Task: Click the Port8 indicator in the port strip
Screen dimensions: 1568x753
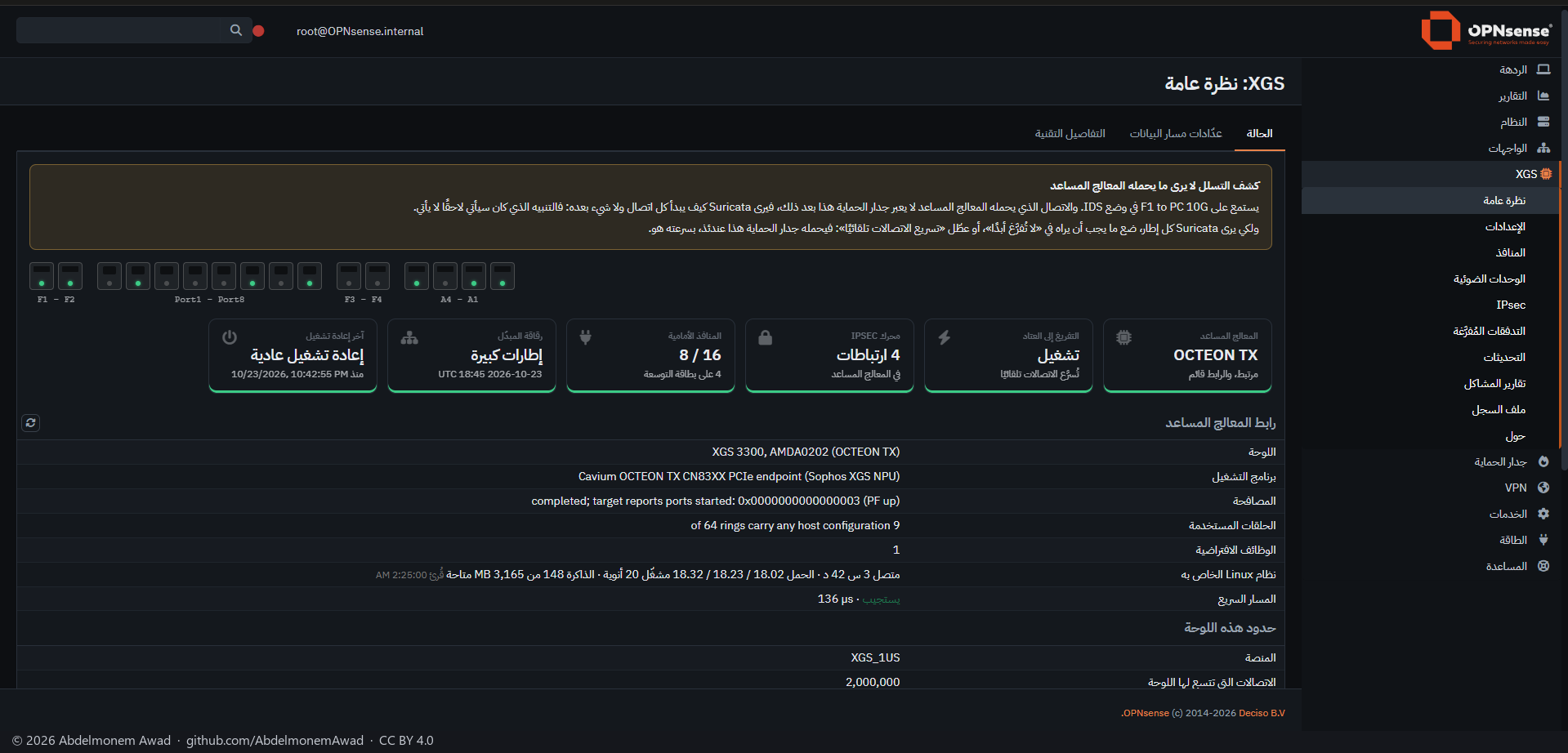Action: click(x=310, y=276)
